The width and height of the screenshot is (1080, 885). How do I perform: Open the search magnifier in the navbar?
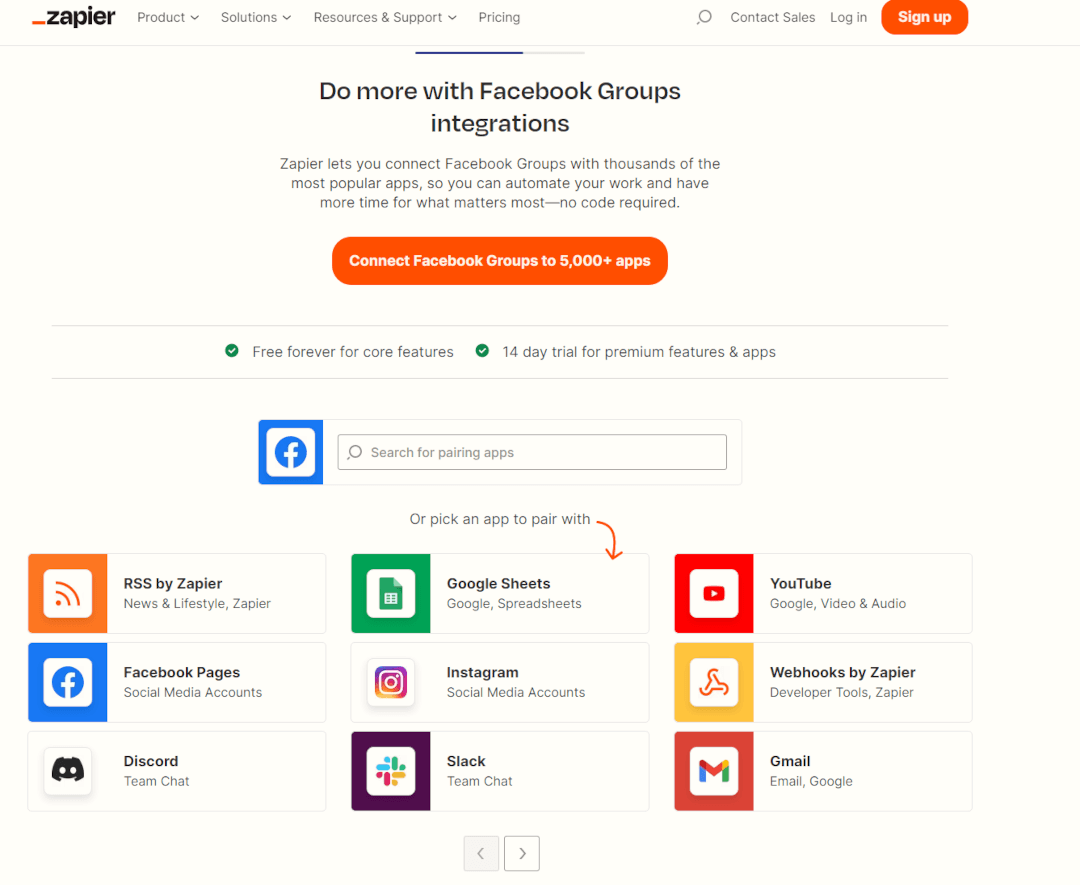point(704,17)
